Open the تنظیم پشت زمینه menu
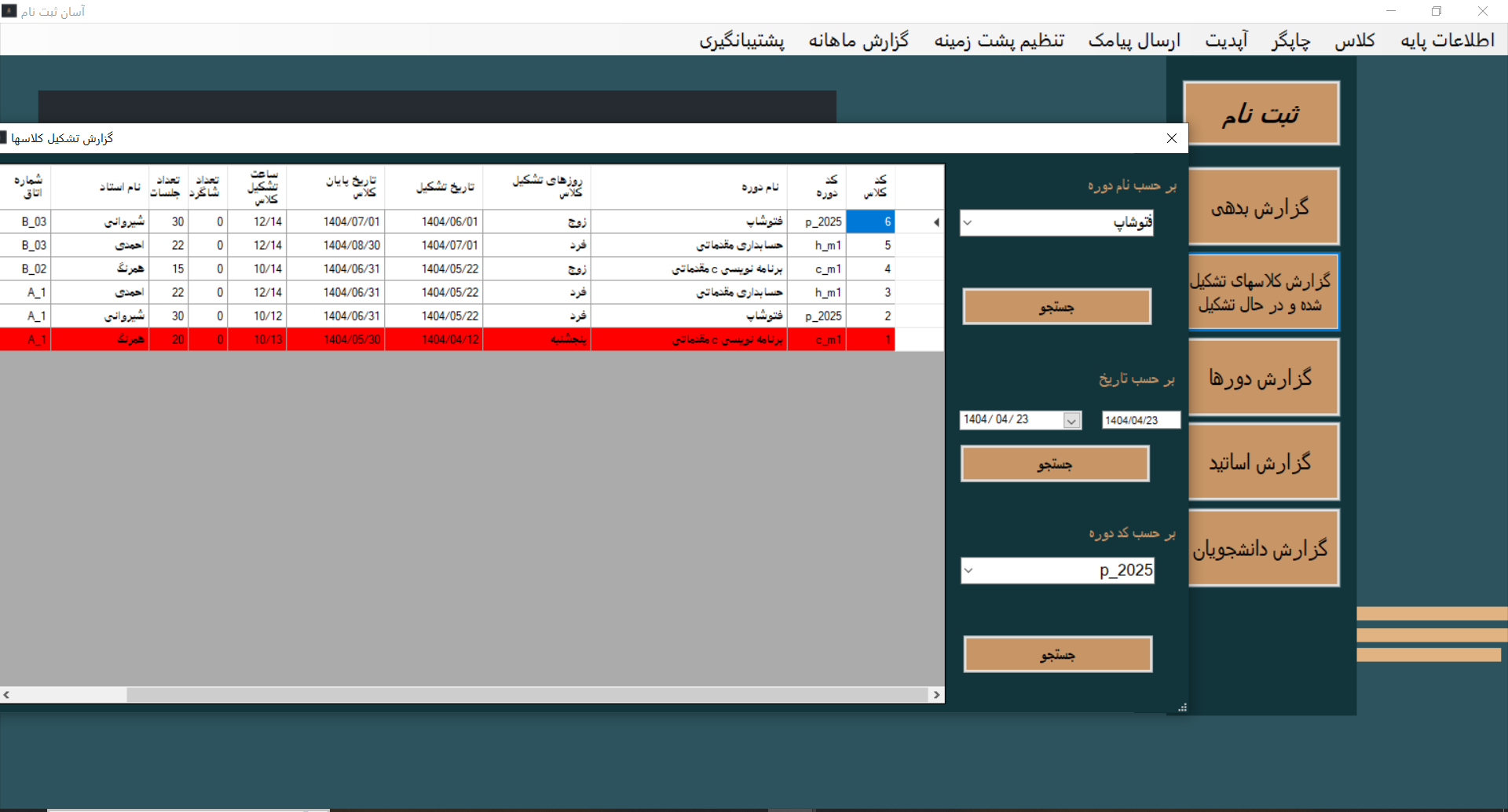Image resolution: width=1508 pixels, height=812 pixels. 999,40
